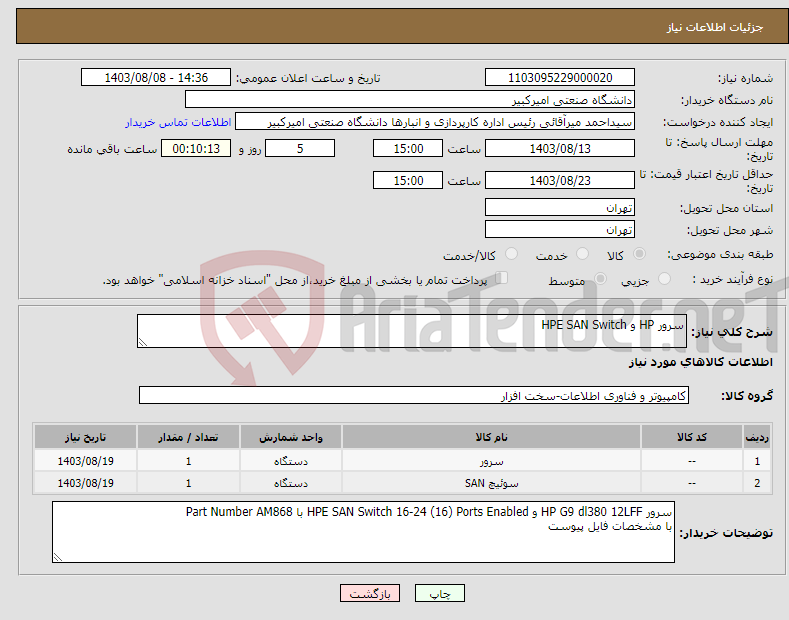Click the اطلاعات کالاهای مورد نیاز heading
This screenshot has height=620, width=789.
700,362
